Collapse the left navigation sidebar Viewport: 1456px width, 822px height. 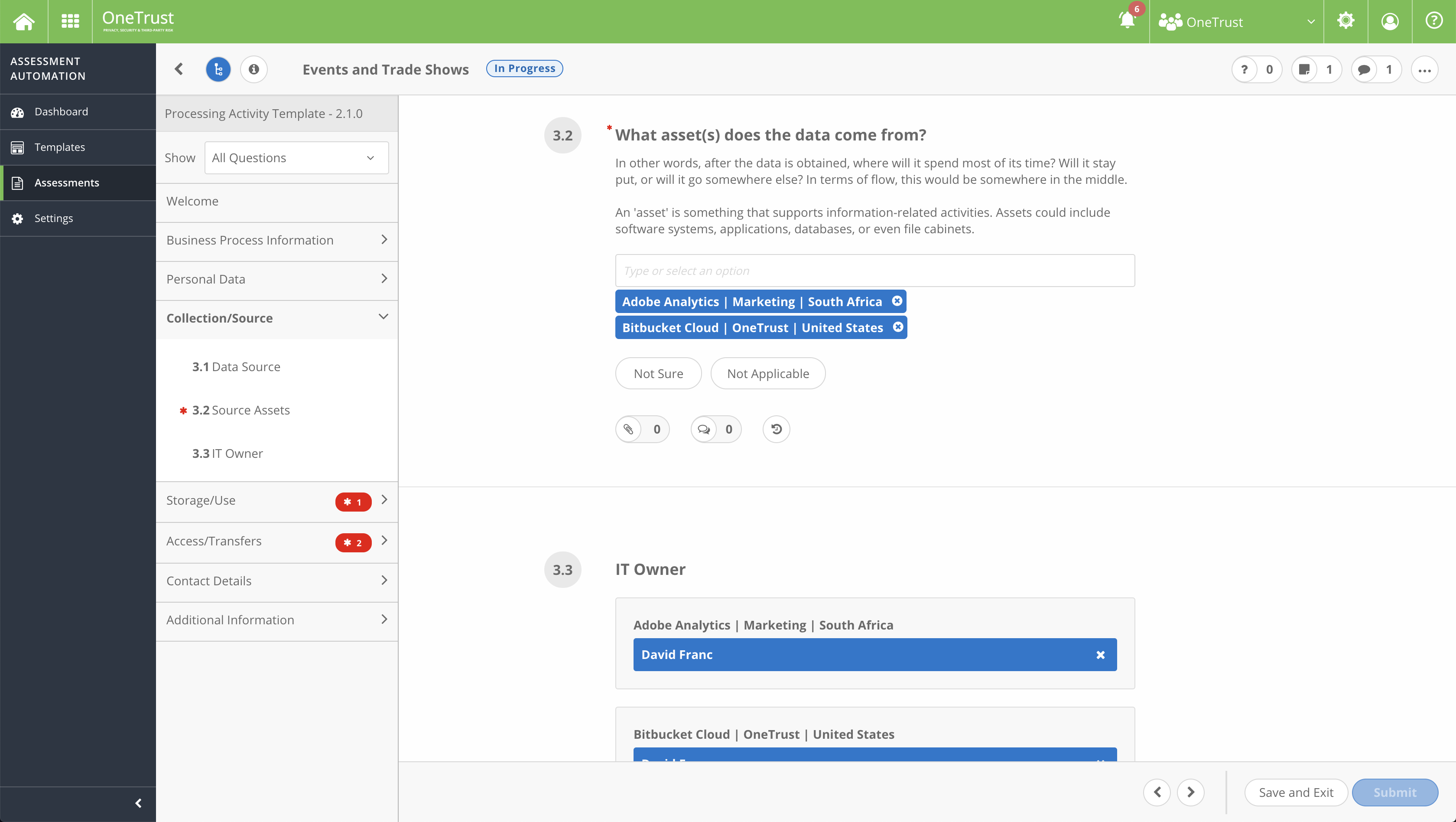[138, 803]
